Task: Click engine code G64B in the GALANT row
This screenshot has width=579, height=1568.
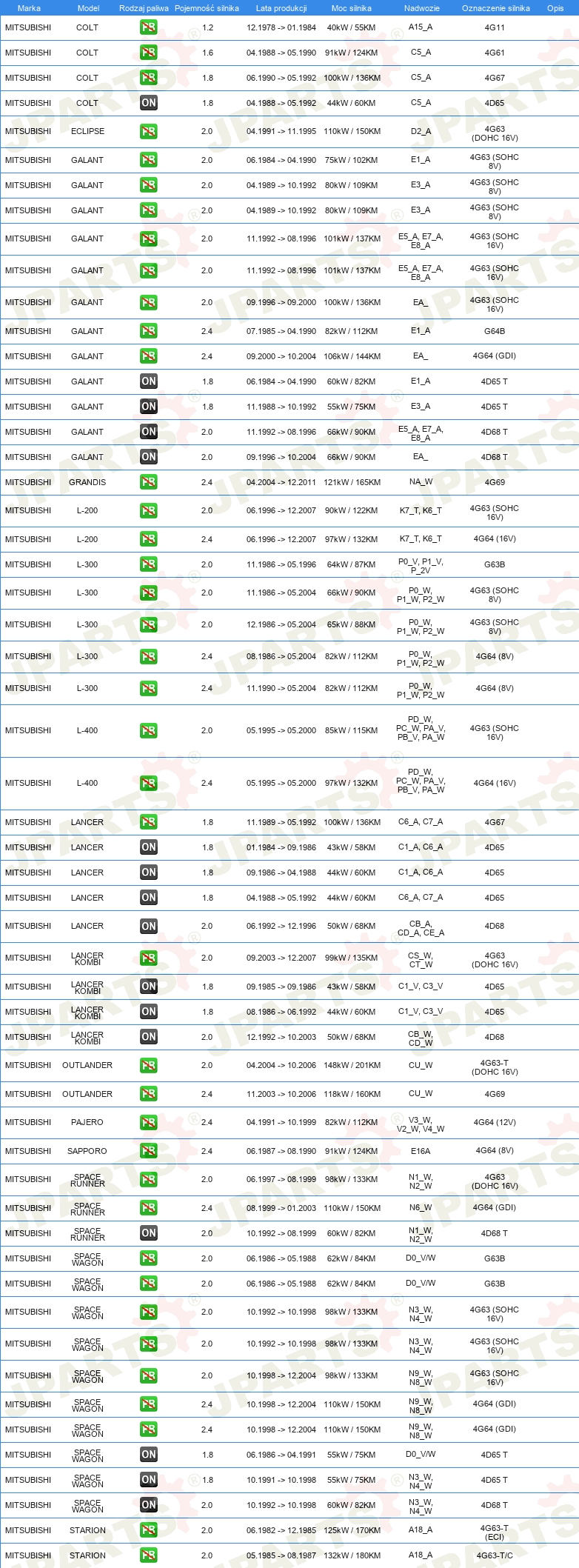Action: coord(495,331)
